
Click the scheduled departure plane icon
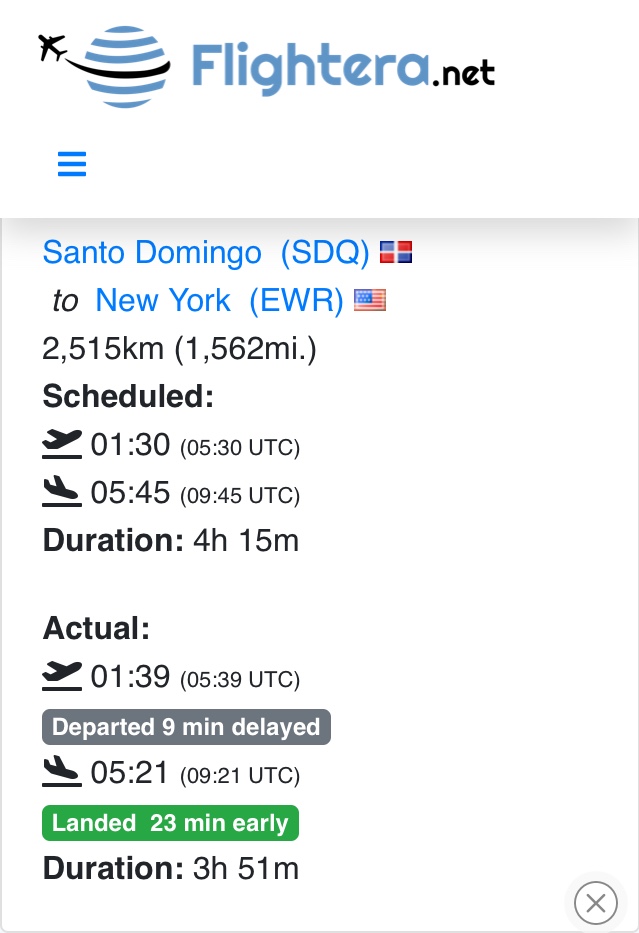point(62,445)
